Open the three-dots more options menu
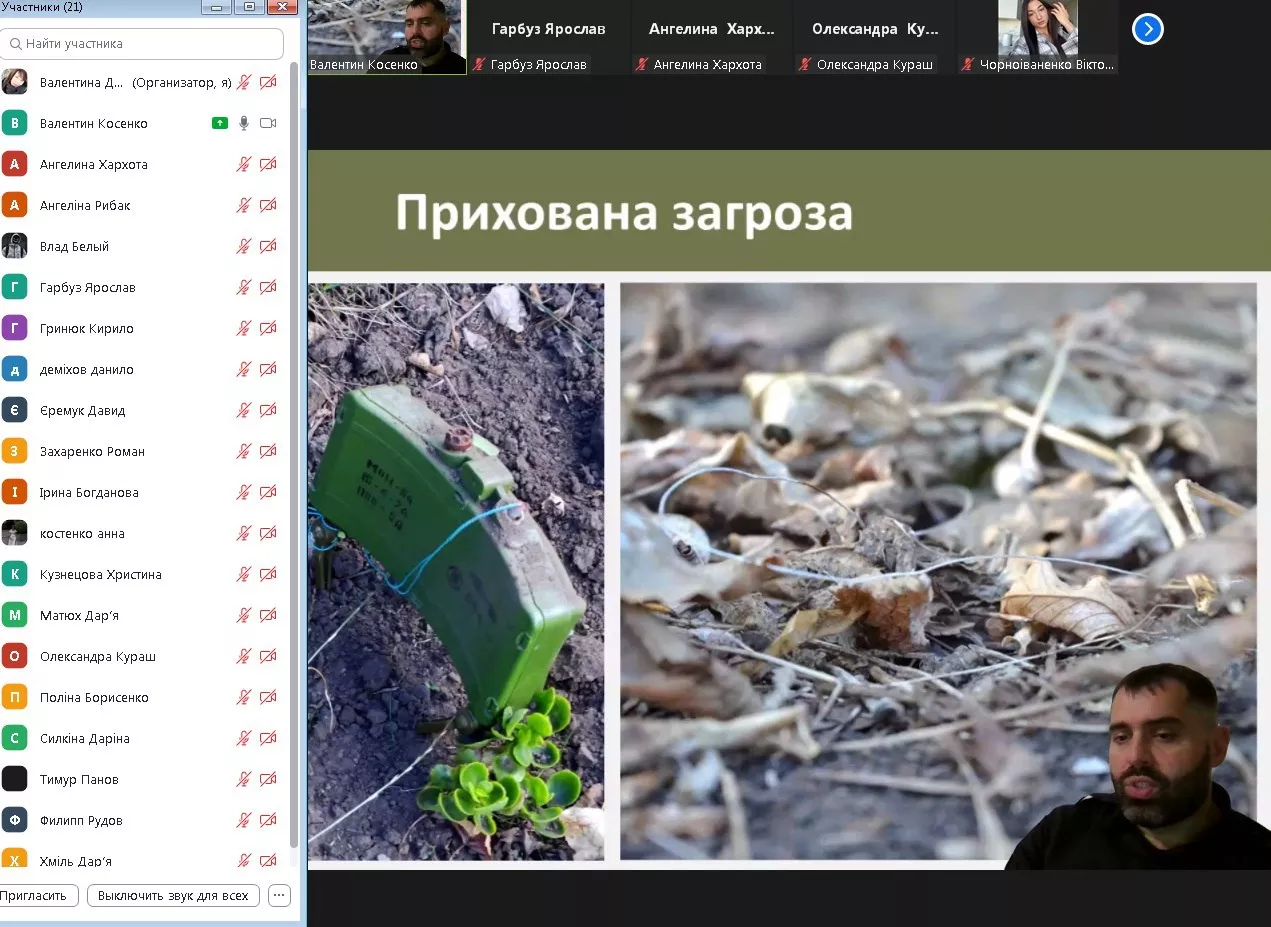This screenshot has height=927, width=1271. click(280, 895)
